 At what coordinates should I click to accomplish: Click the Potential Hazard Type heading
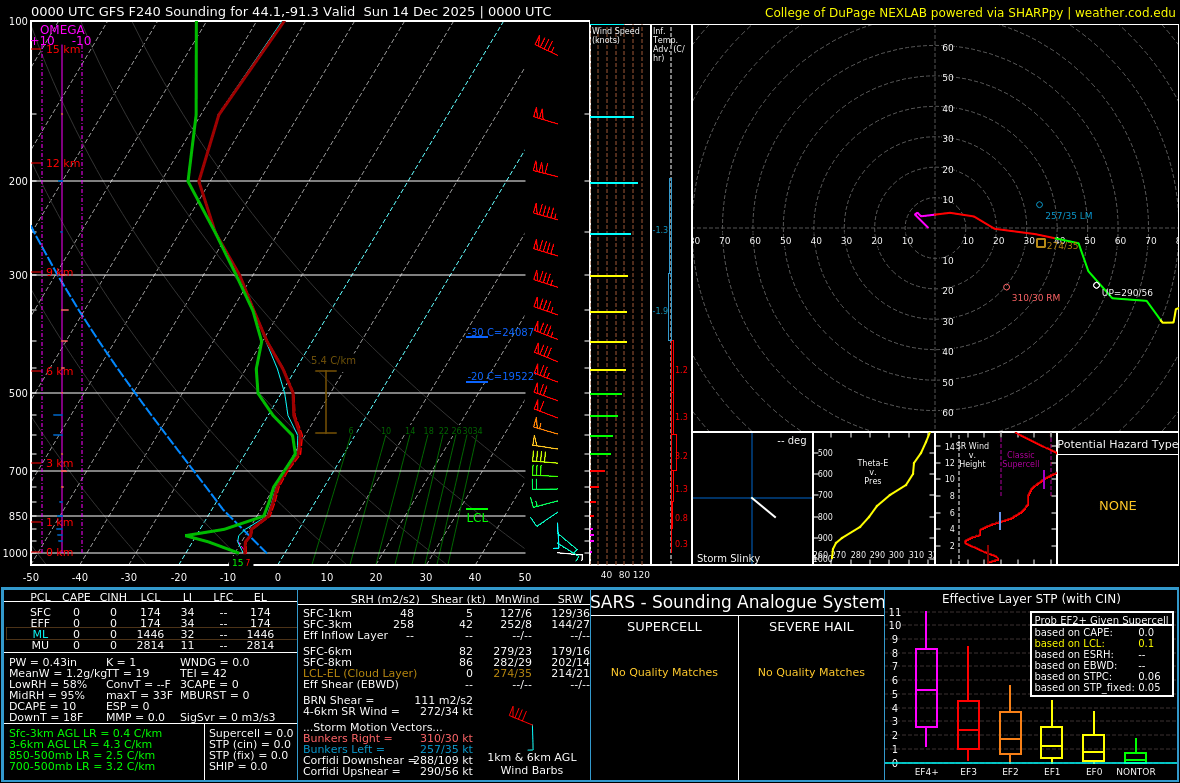click(x=1117, y=444)
